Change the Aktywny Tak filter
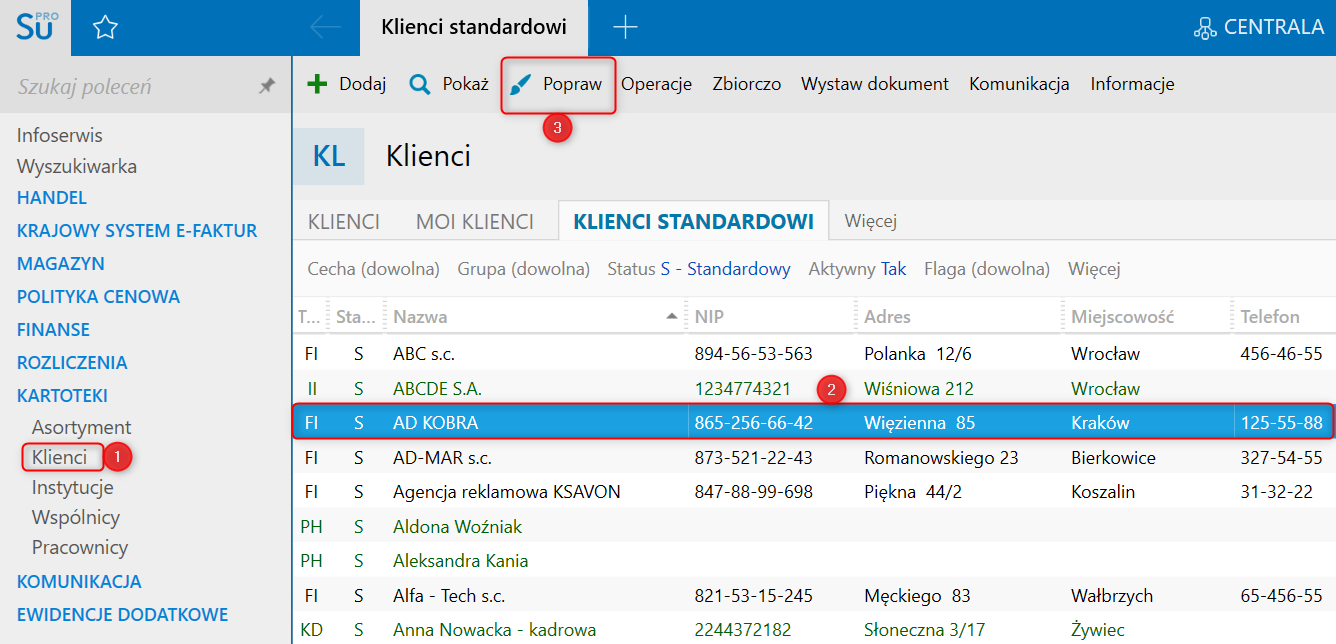Screen dimensions: 1336x644 (858, 268)
